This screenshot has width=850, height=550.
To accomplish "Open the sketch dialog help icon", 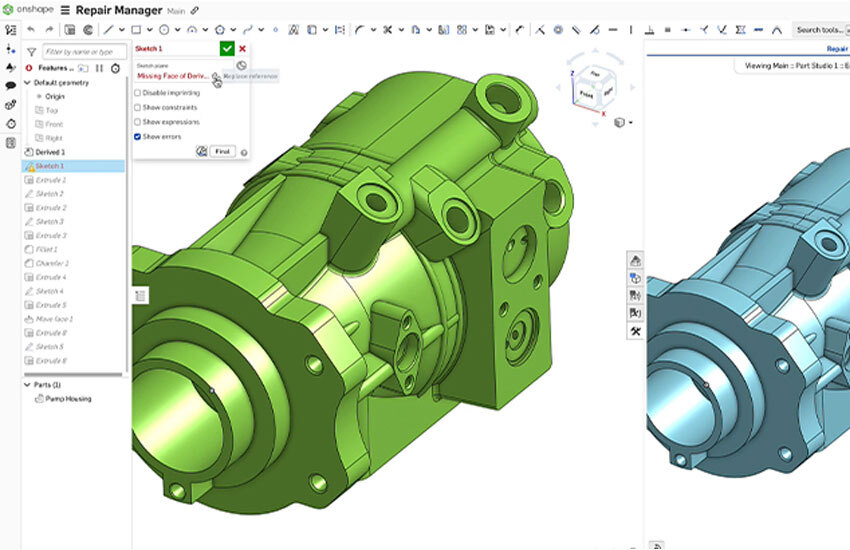I will coord(244,153).
